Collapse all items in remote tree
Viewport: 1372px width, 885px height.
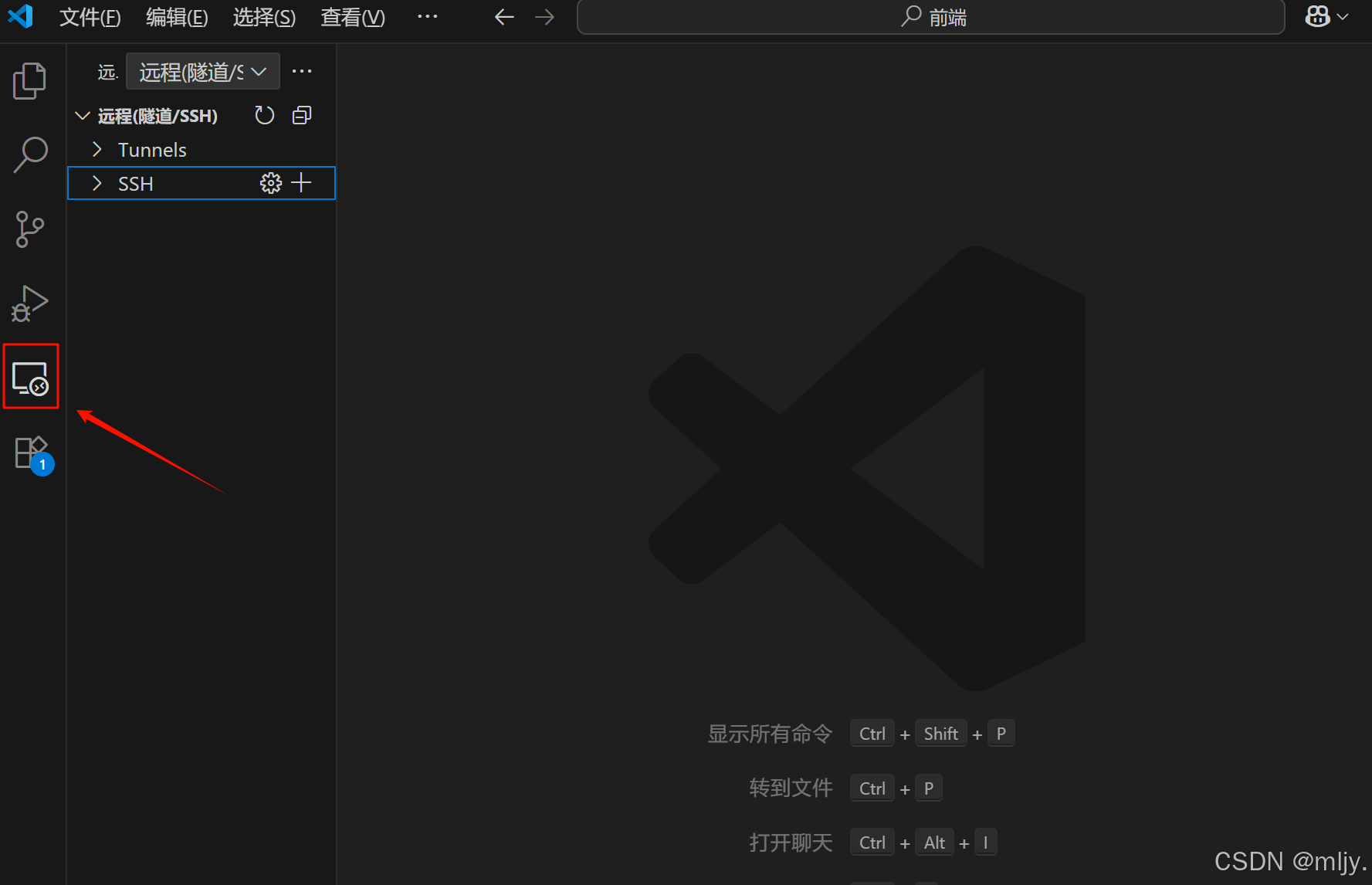click(302, 116)
